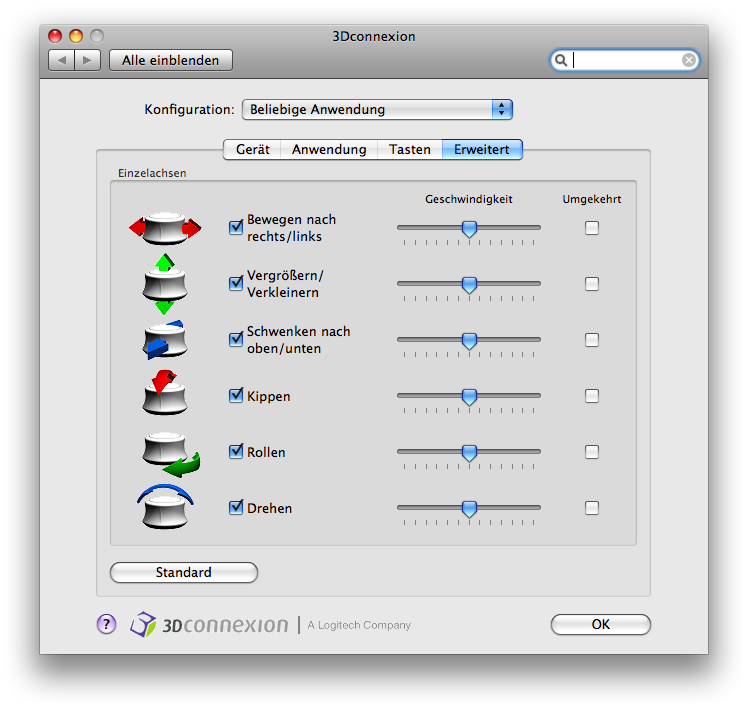Click the zoom in/out green arrows icon
This screenshot has width=748, height=709.
[x=165, y=284]
